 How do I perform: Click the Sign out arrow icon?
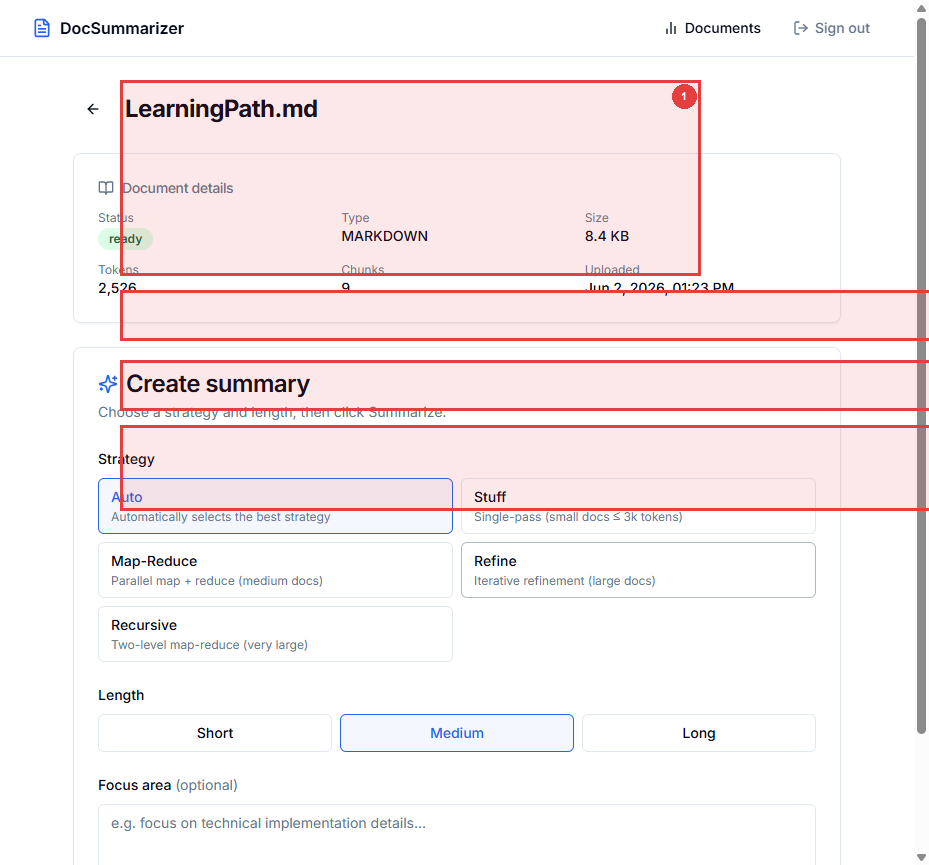[x=800, y=28]
